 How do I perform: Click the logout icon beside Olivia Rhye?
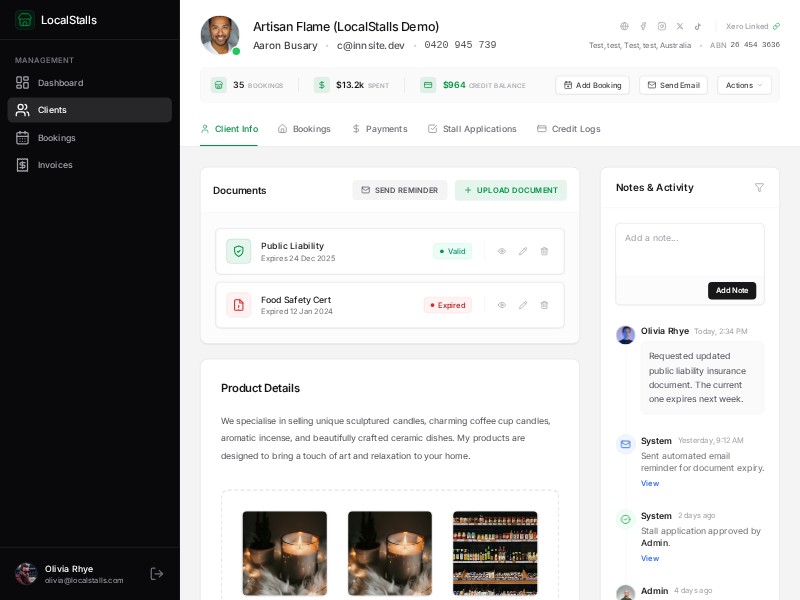pyautogui.click(x=157, y=574)
